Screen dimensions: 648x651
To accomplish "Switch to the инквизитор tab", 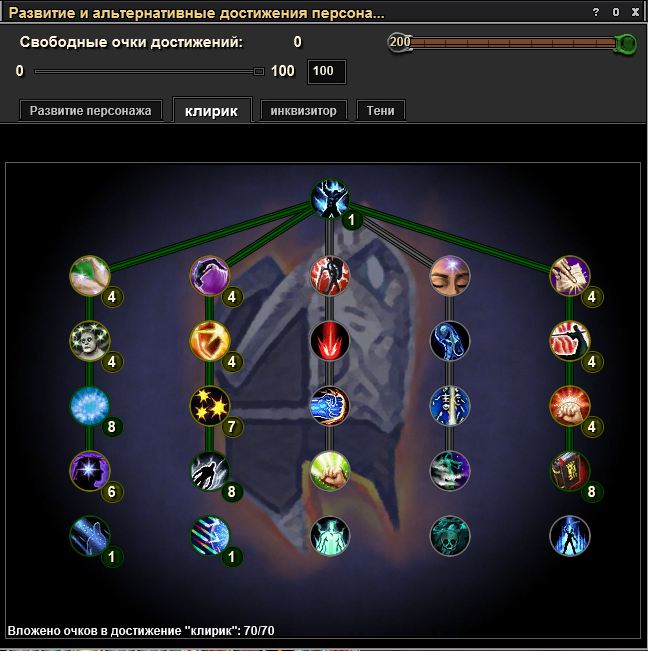I will click(303, 111).
